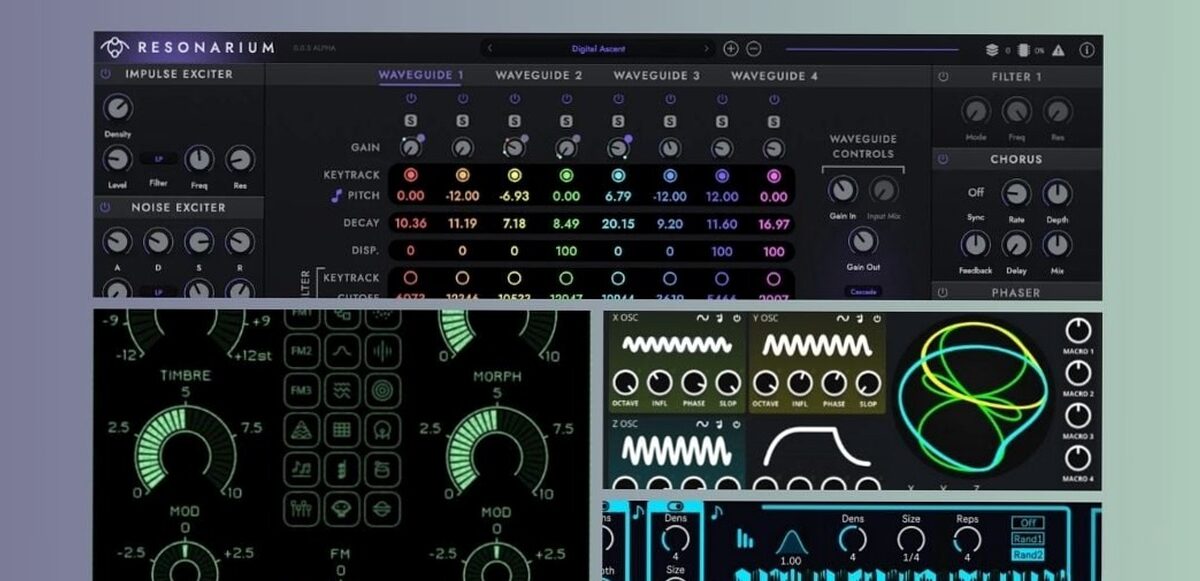Open the info panel via circled-i icon
This screenshot has height=581, width=1200.
pyautogui.click(x=1087, y=48)
